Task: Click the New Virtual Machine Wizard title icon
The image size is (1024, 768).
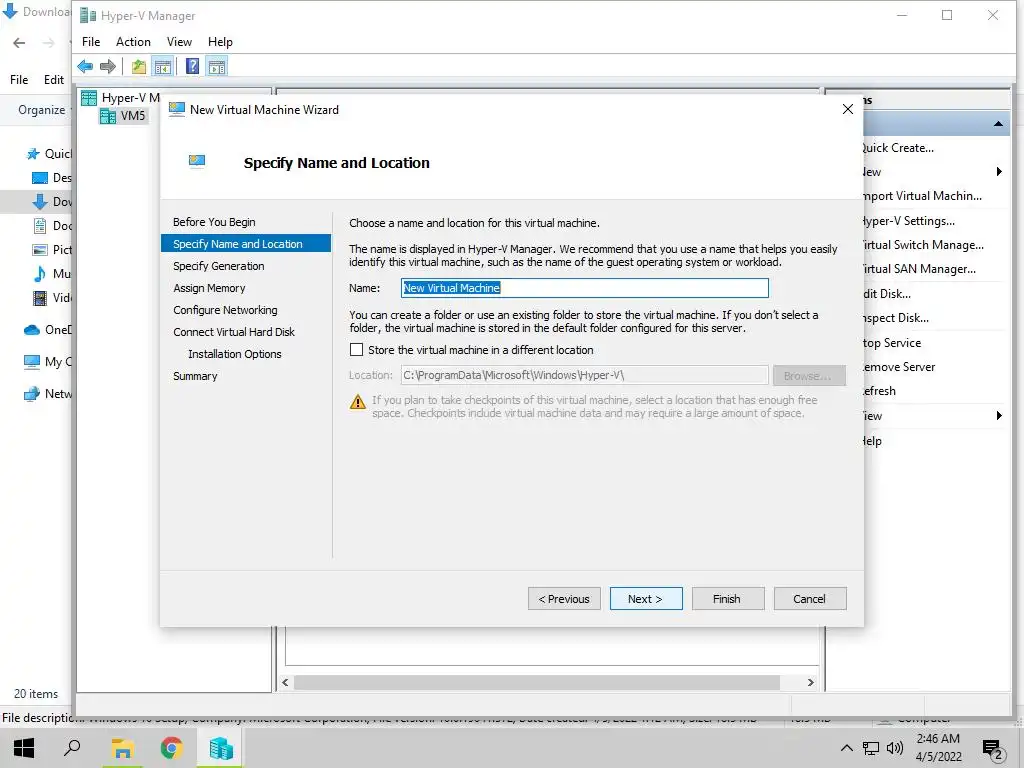Action: click(x=176, y=110)
